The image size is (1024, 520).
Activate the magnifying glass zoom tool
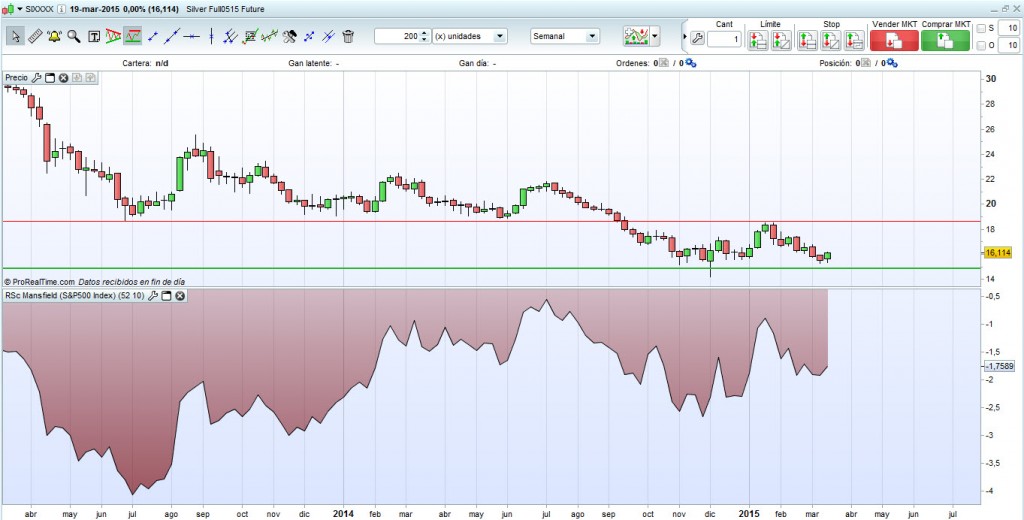point(73,36)
